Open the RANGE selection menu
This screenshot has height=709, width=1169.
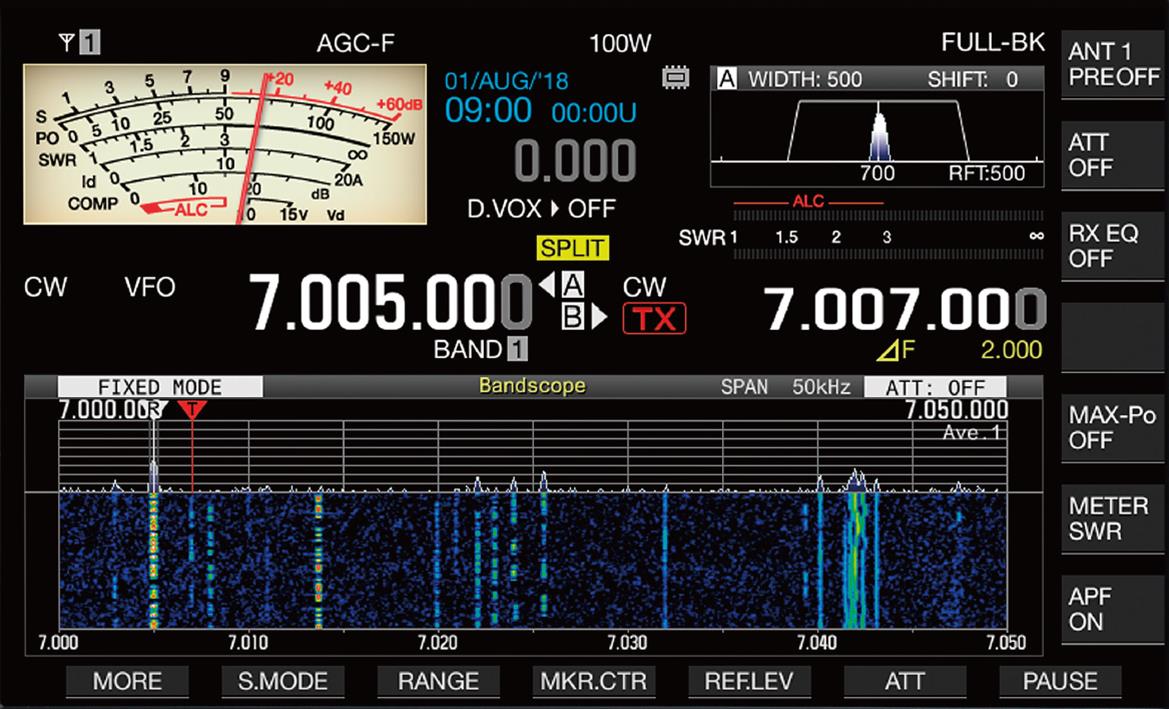pyautogui.click(x=438, y=681)
